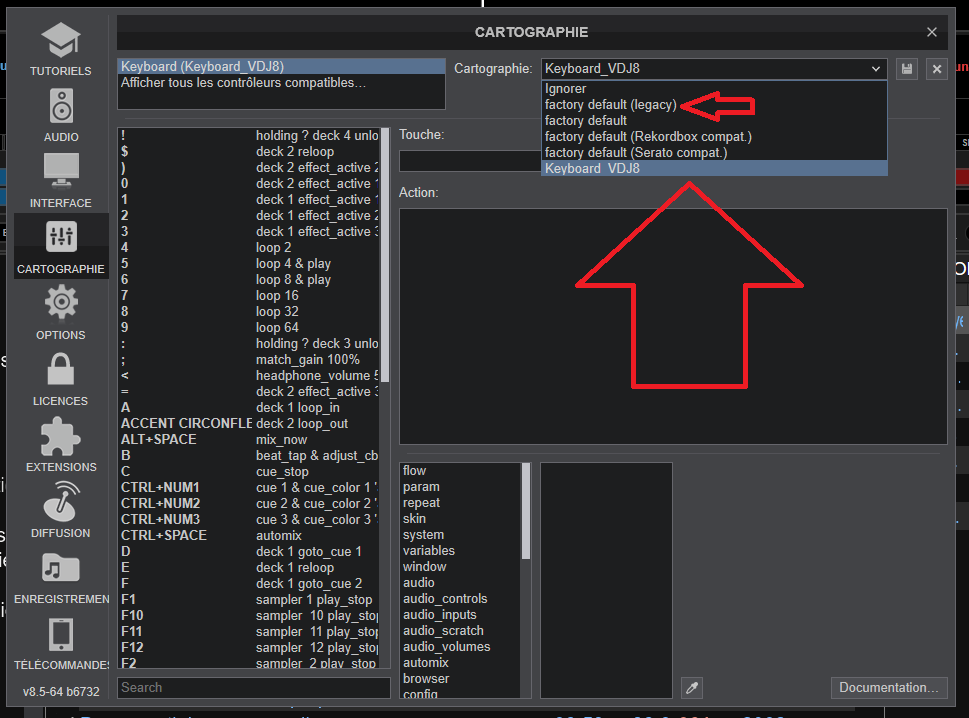Select $ deck 2 reloop row
This screenshot has width=969, height=718.
click(x=249, y=151)
